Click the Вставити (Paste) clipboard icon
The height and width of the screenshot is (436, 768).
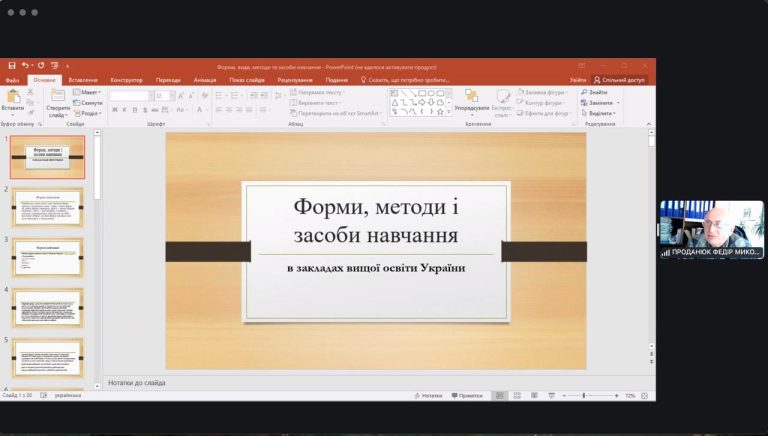13,97
